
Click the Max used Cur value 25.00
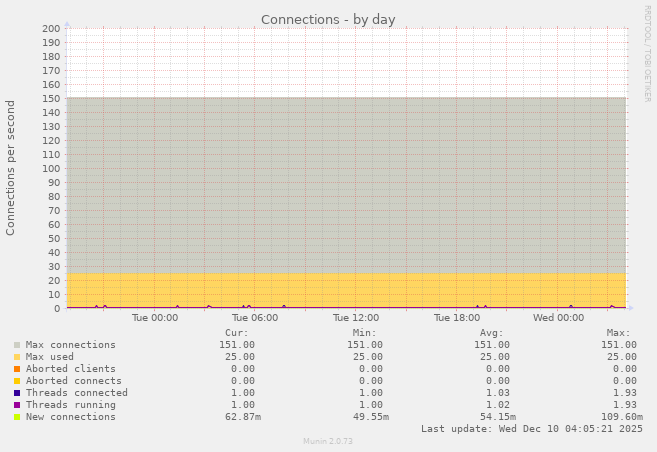coord(240,357)
